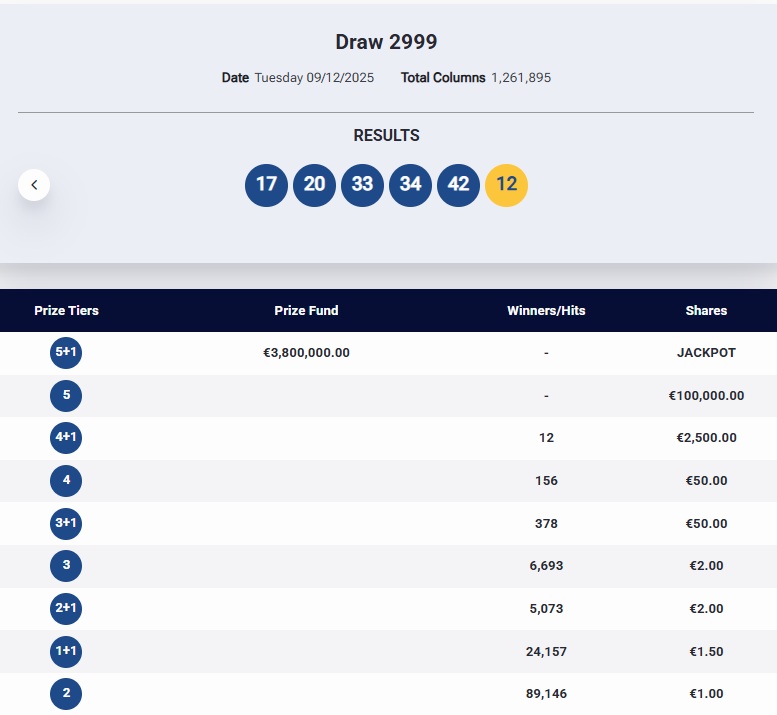The height and width of the screenshot is (715, 777).
Task: Click the Prize Fund column header
Action: (x=306, y=311)
